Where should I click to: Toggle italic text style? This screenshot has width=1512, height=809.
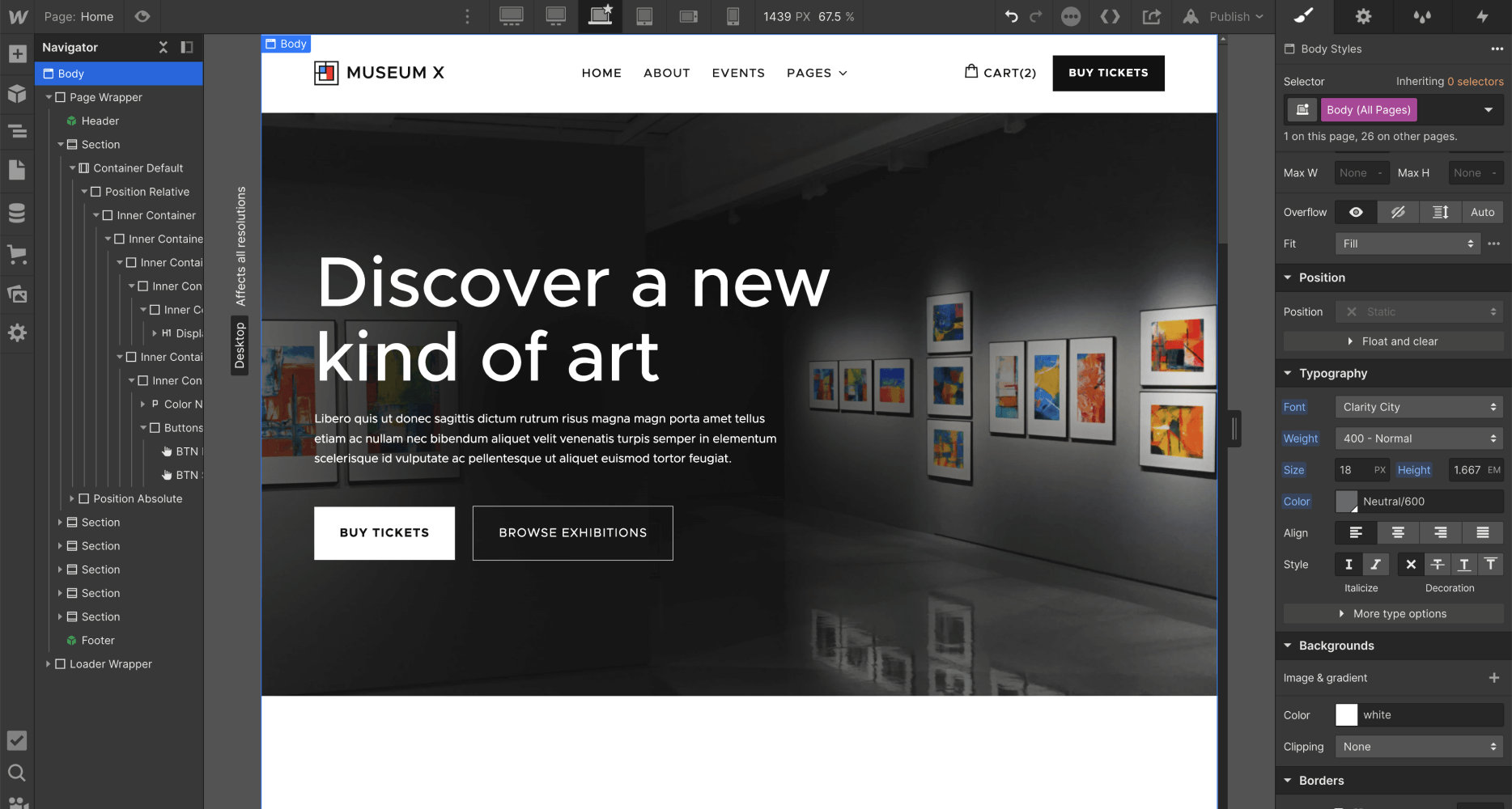(x=1375, y=564)
